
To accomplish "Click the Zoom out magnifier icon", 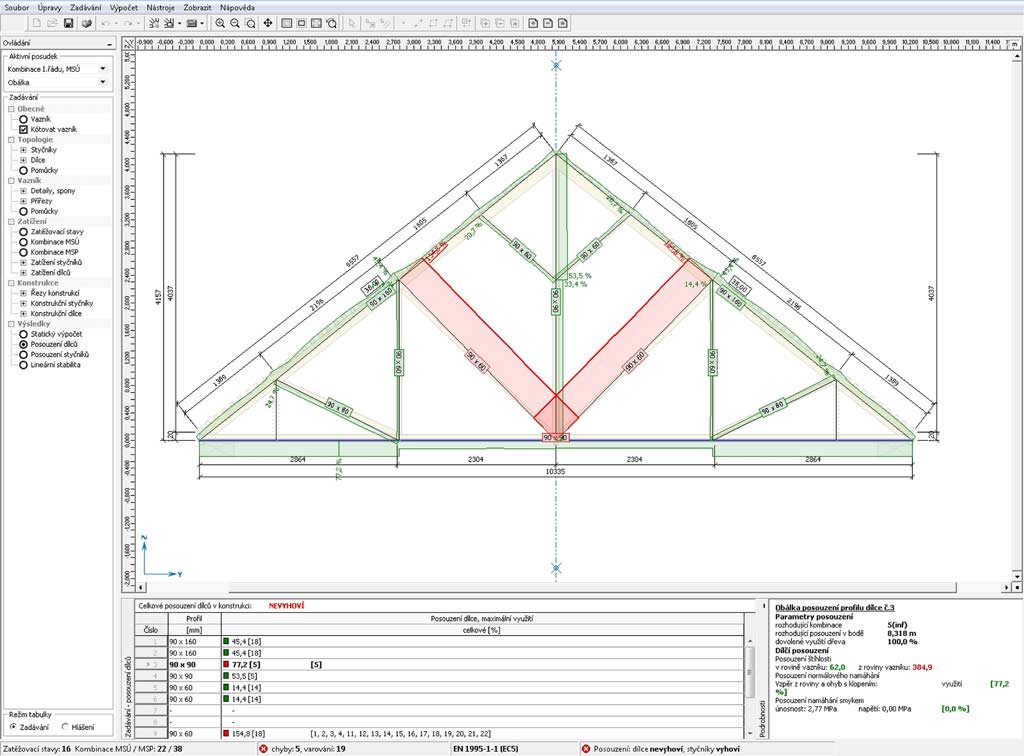I will [x=236, y=22].
